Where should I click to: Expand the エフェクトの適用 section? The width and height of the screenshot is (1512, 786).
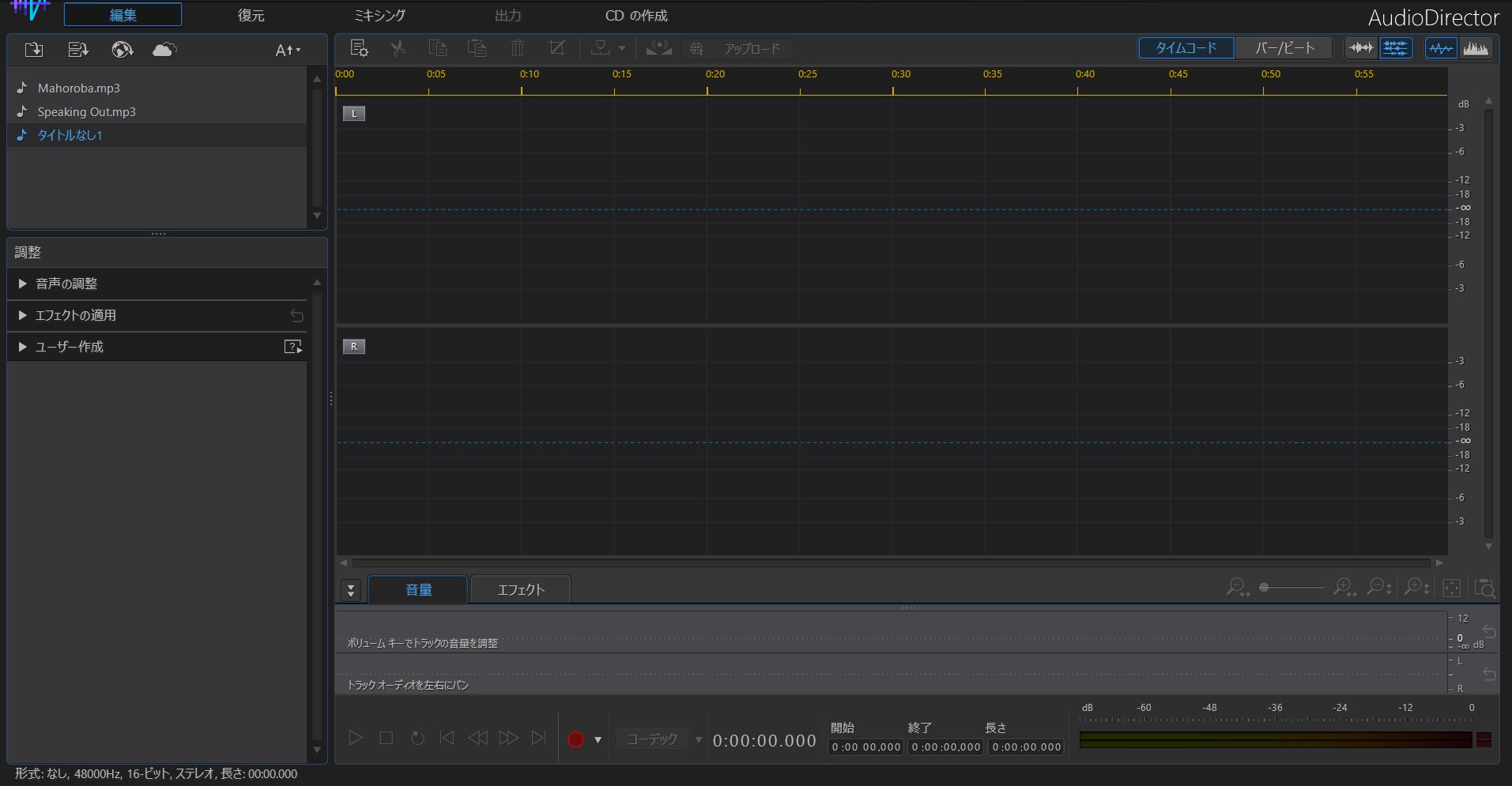coord(76,315)
